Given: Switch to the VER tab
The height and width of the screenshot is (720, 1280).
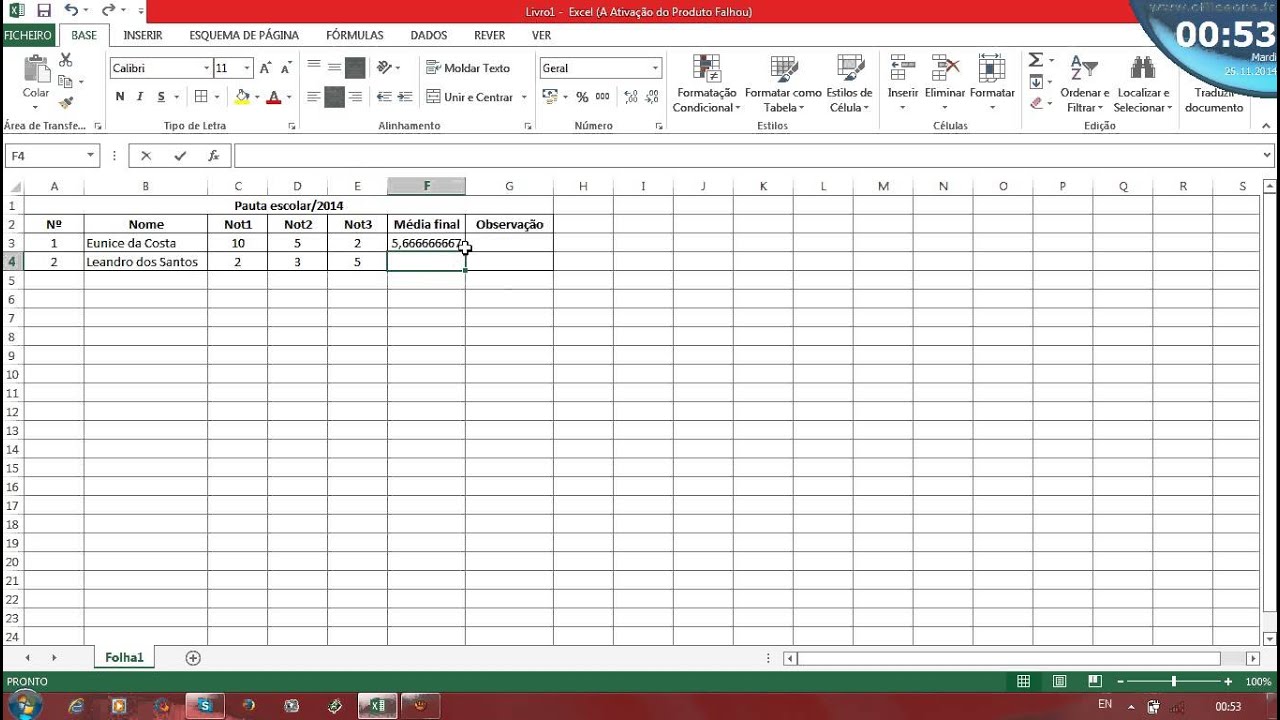Looking at the screenshot, I should (542, 35).
